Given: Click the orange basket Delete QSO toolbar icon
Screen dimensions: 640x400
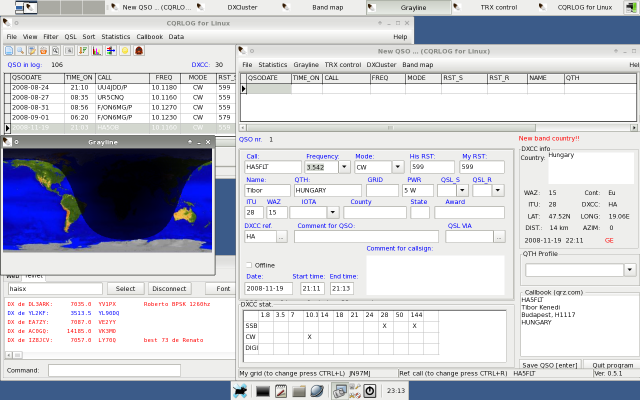Looking at the screenshot, I should tap(43, 51).
